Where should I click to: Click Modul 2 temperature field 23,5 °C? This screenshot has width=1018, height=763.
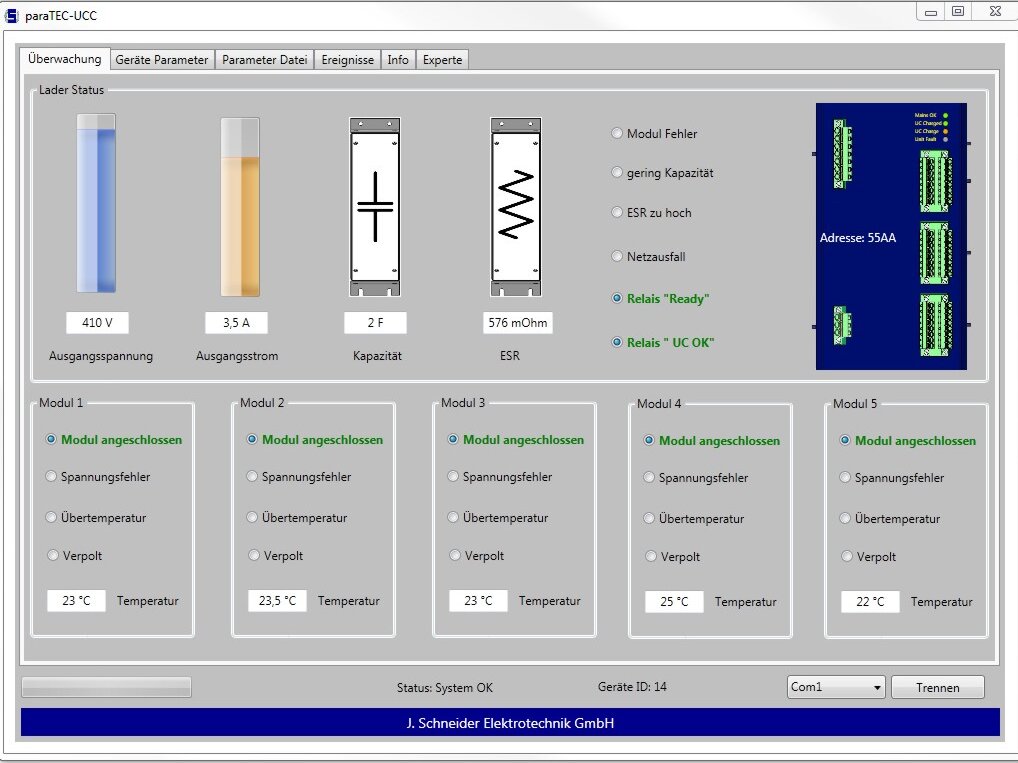coord(277,601)
